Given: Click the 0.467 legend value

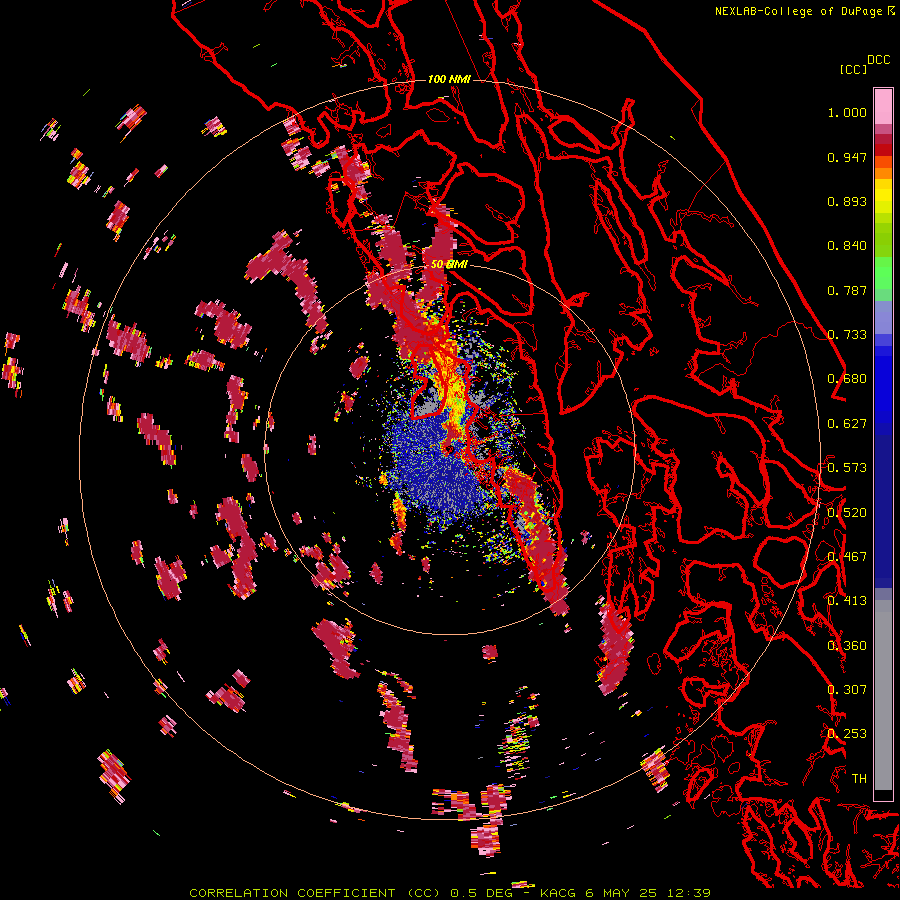Looking at the screenshot, I should click(847, 557).
